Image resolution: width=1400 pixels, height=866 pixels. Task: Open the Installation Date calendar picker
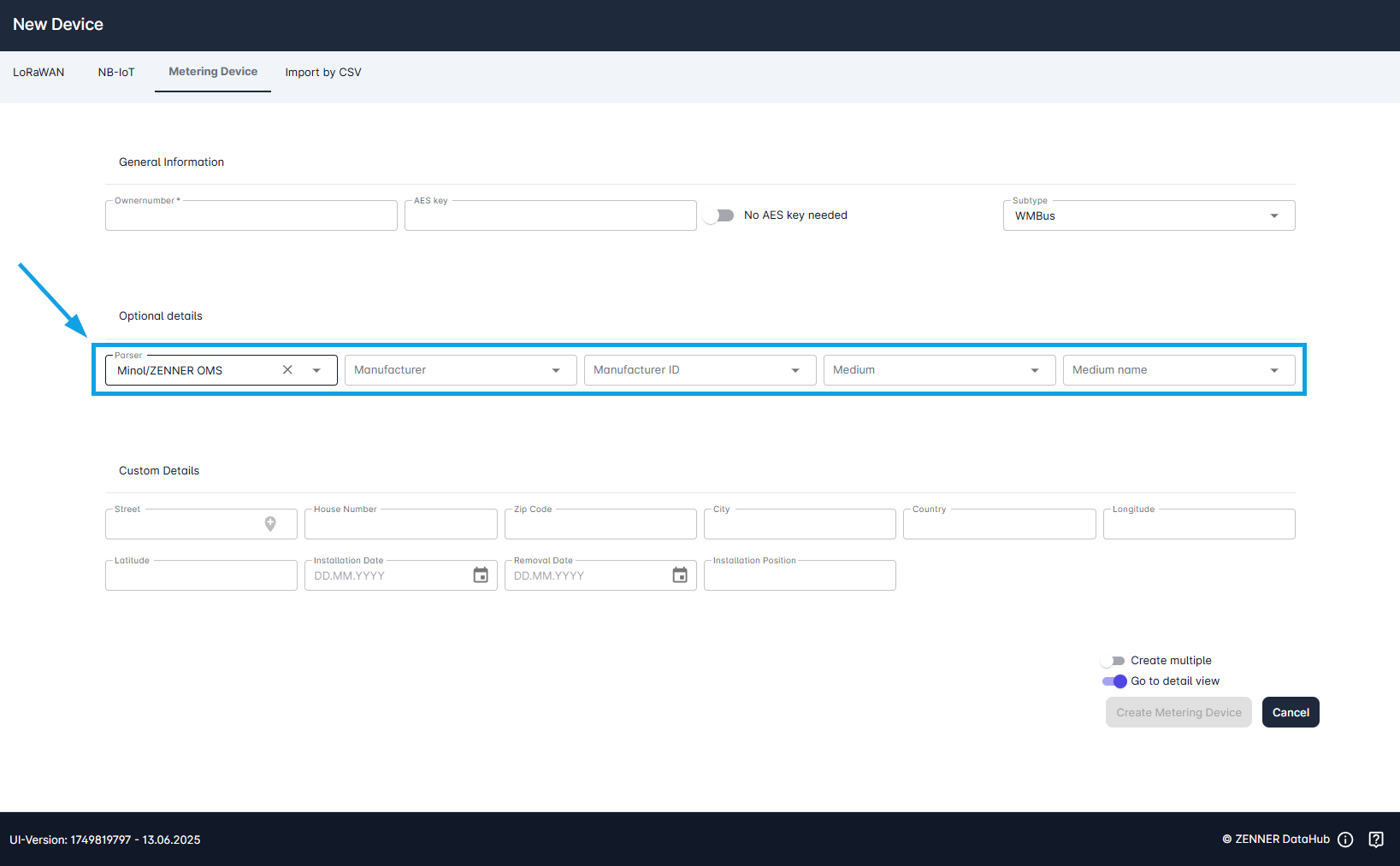tap(480, 575)
